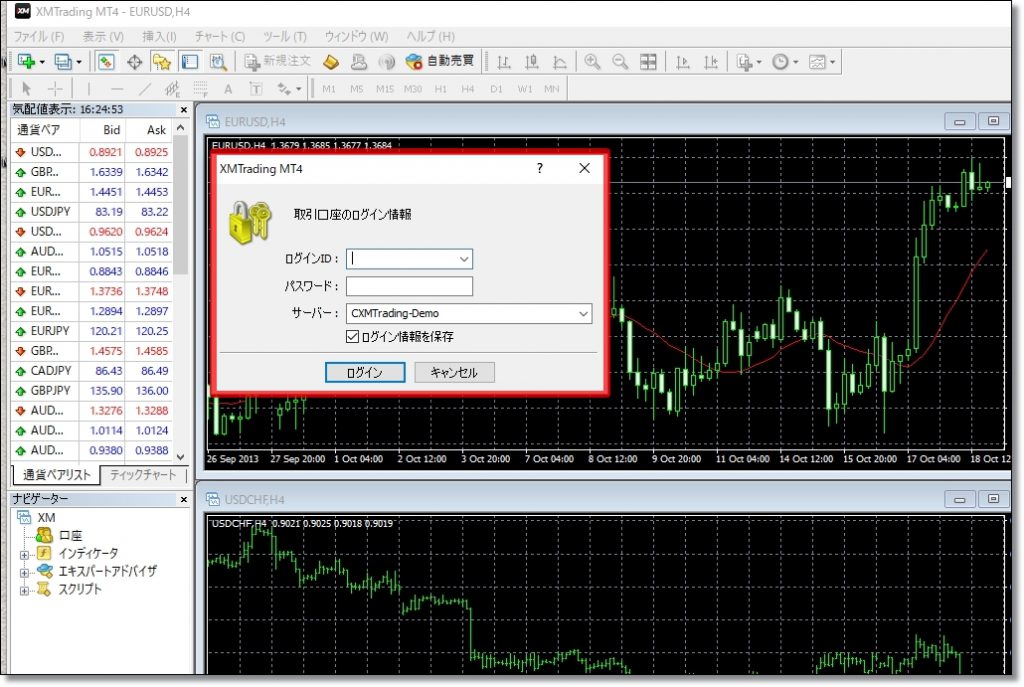
Task: Toggle the Terminal panel icon
Action: 189,62
